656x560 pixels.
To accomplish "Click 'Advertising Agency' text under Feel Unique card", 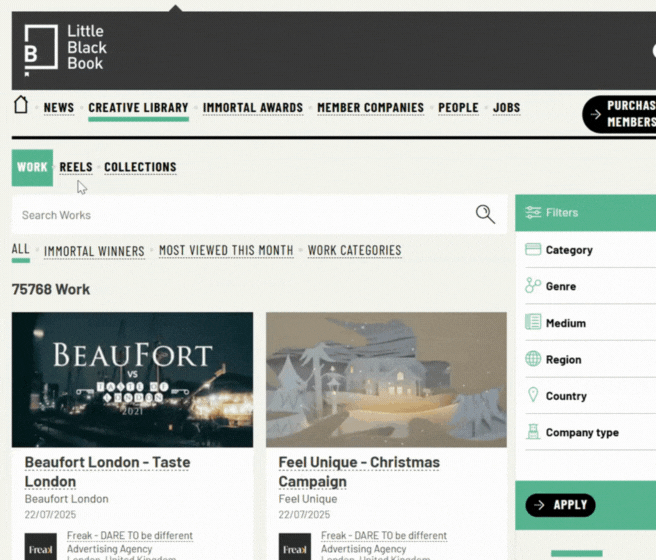I will [364, 549].
